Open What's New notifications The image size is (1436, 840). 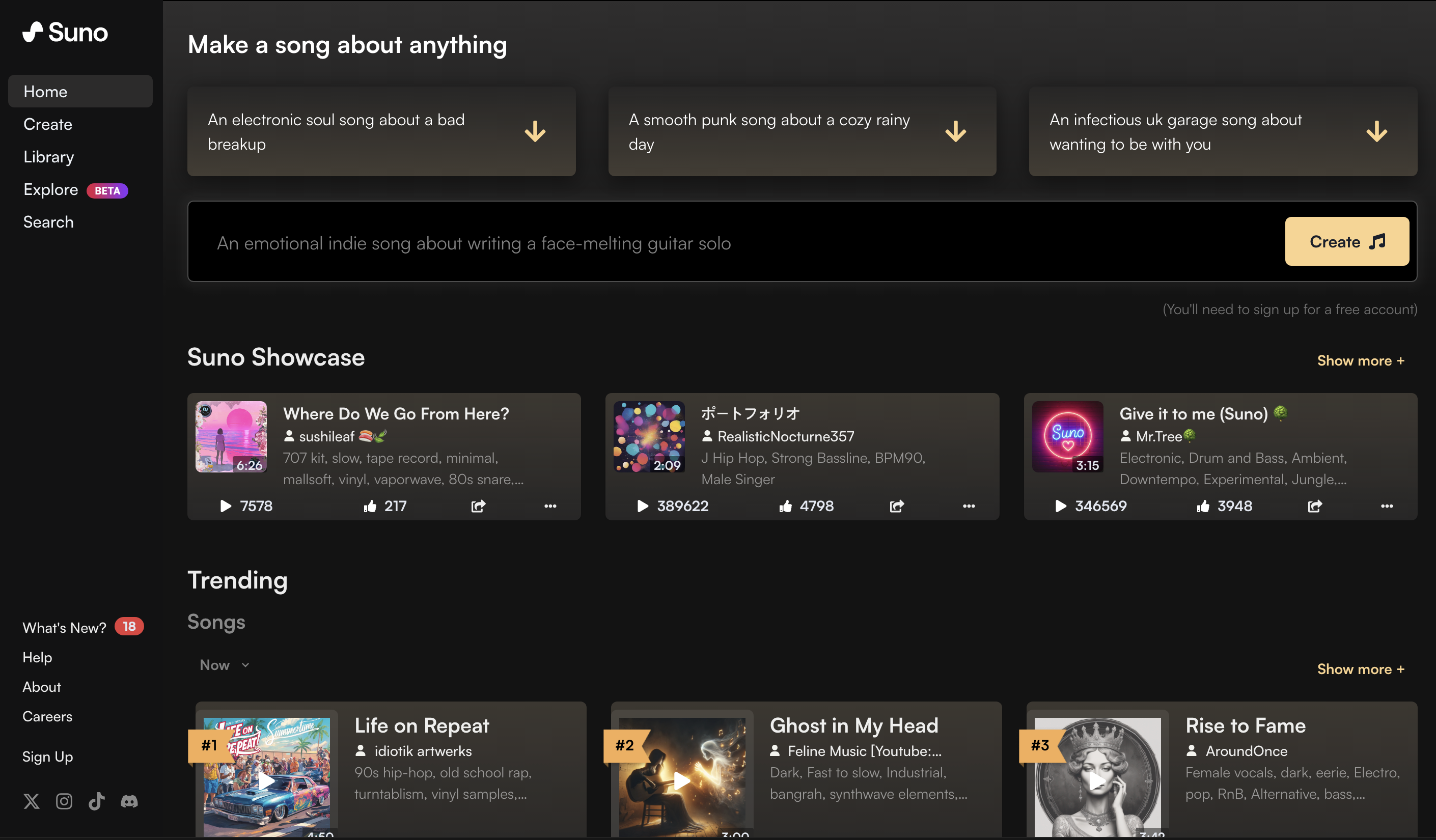[82, 627]
